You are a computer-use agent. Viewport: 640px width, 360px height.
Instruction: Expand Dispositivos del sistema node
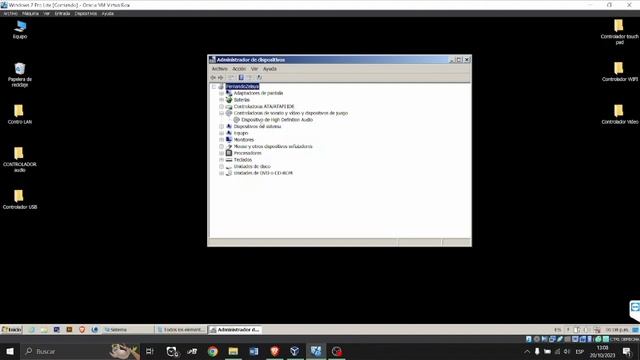point(221,127)
